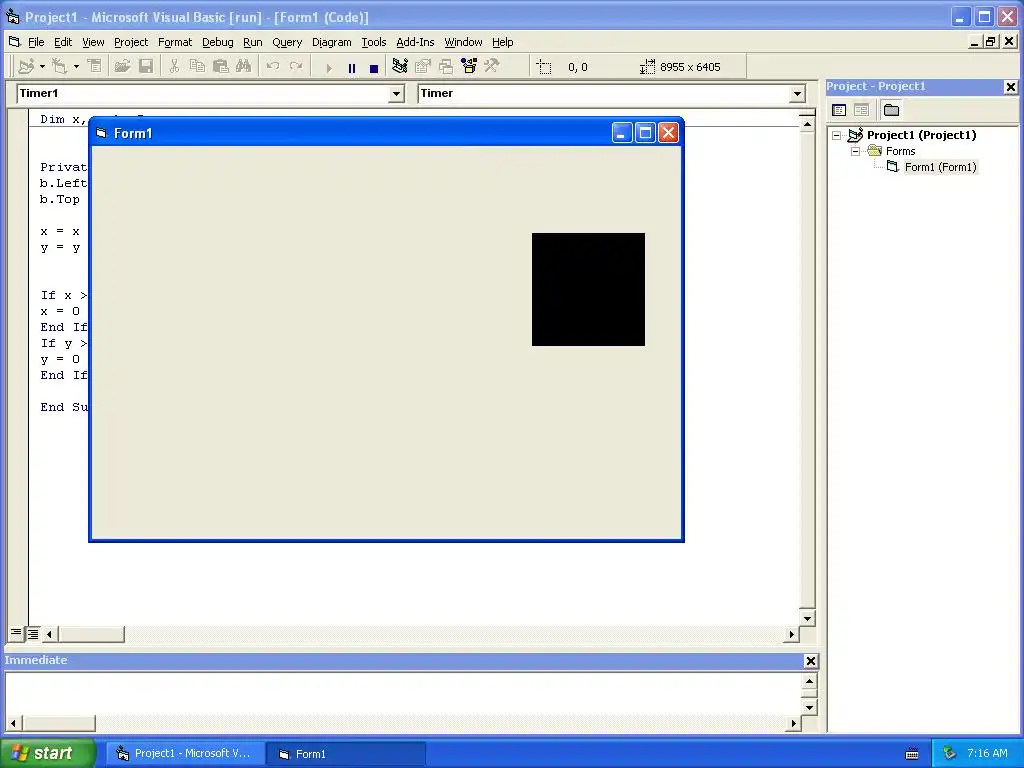The height and width of the screenshot is (768, 1024).
Task: Click the Cut scissors icon
Action: click(x=174, y=67)
